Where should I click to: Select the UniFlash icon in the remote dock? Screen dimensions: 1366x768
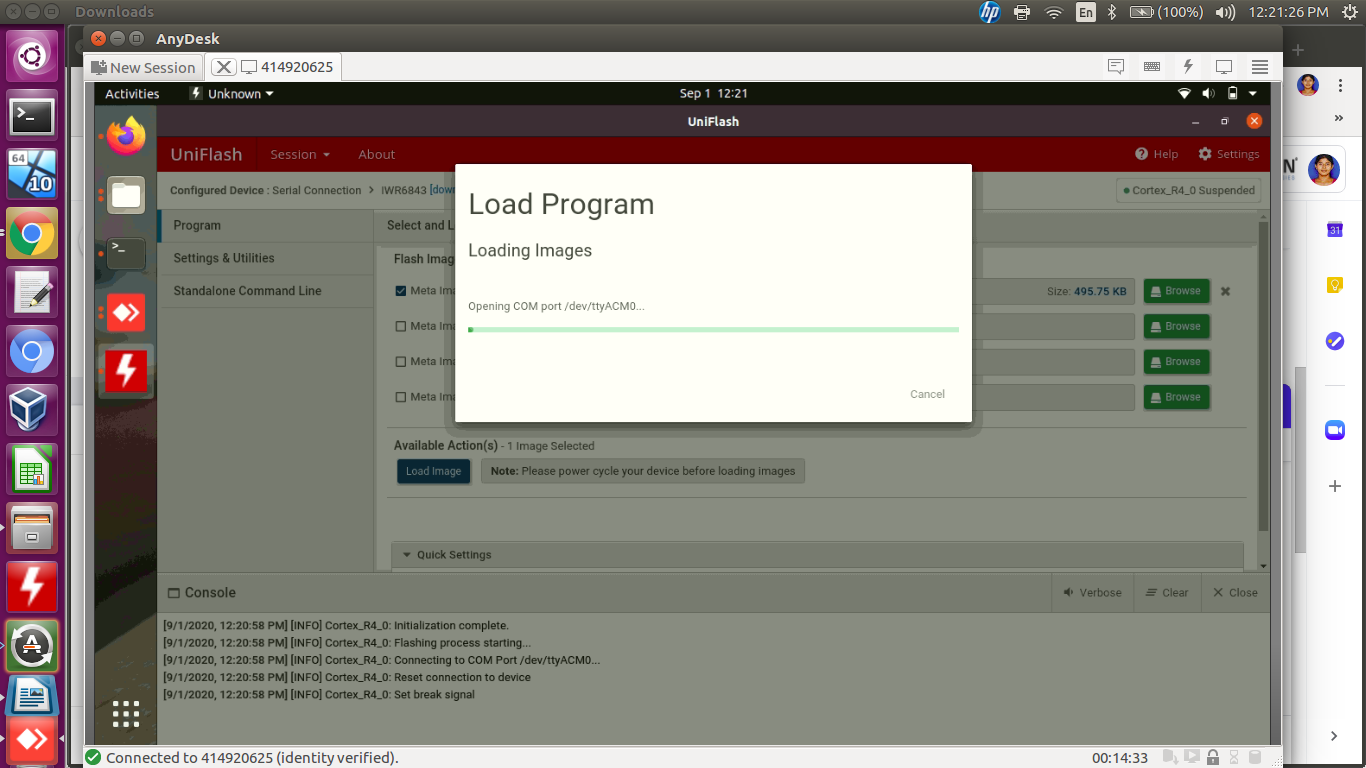point(126,371)
